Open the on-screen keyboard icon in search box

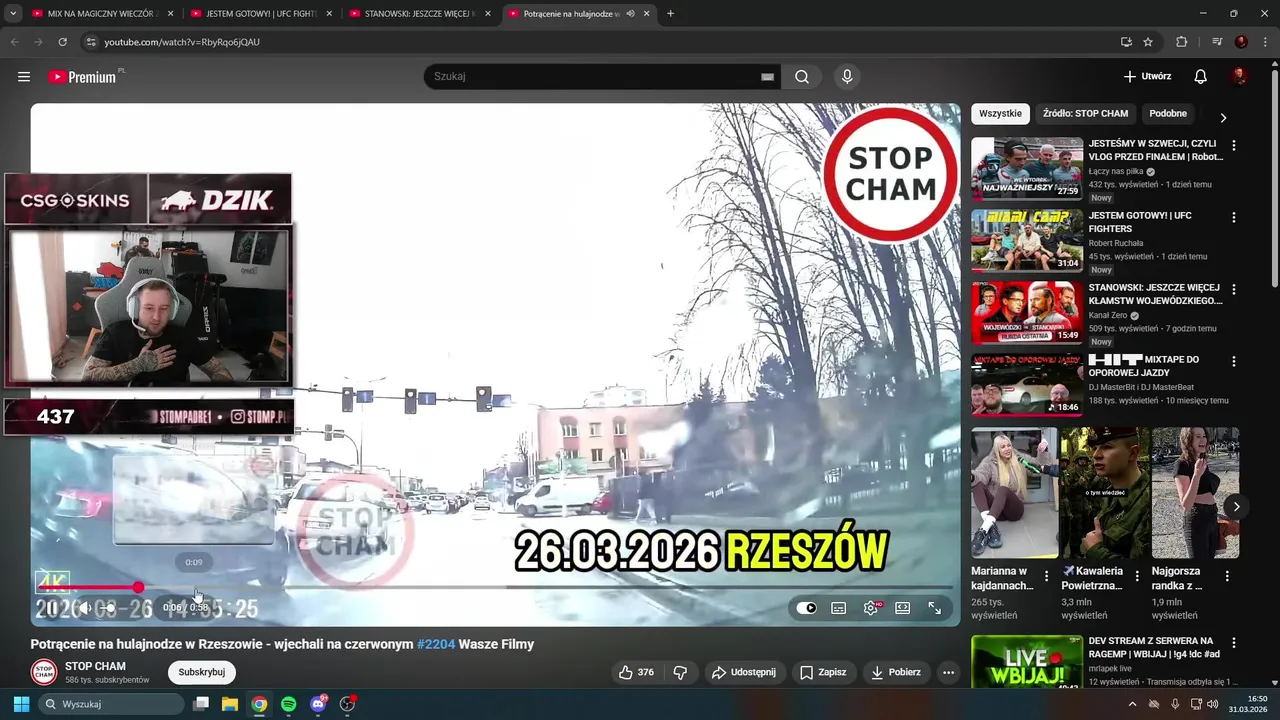767,77
